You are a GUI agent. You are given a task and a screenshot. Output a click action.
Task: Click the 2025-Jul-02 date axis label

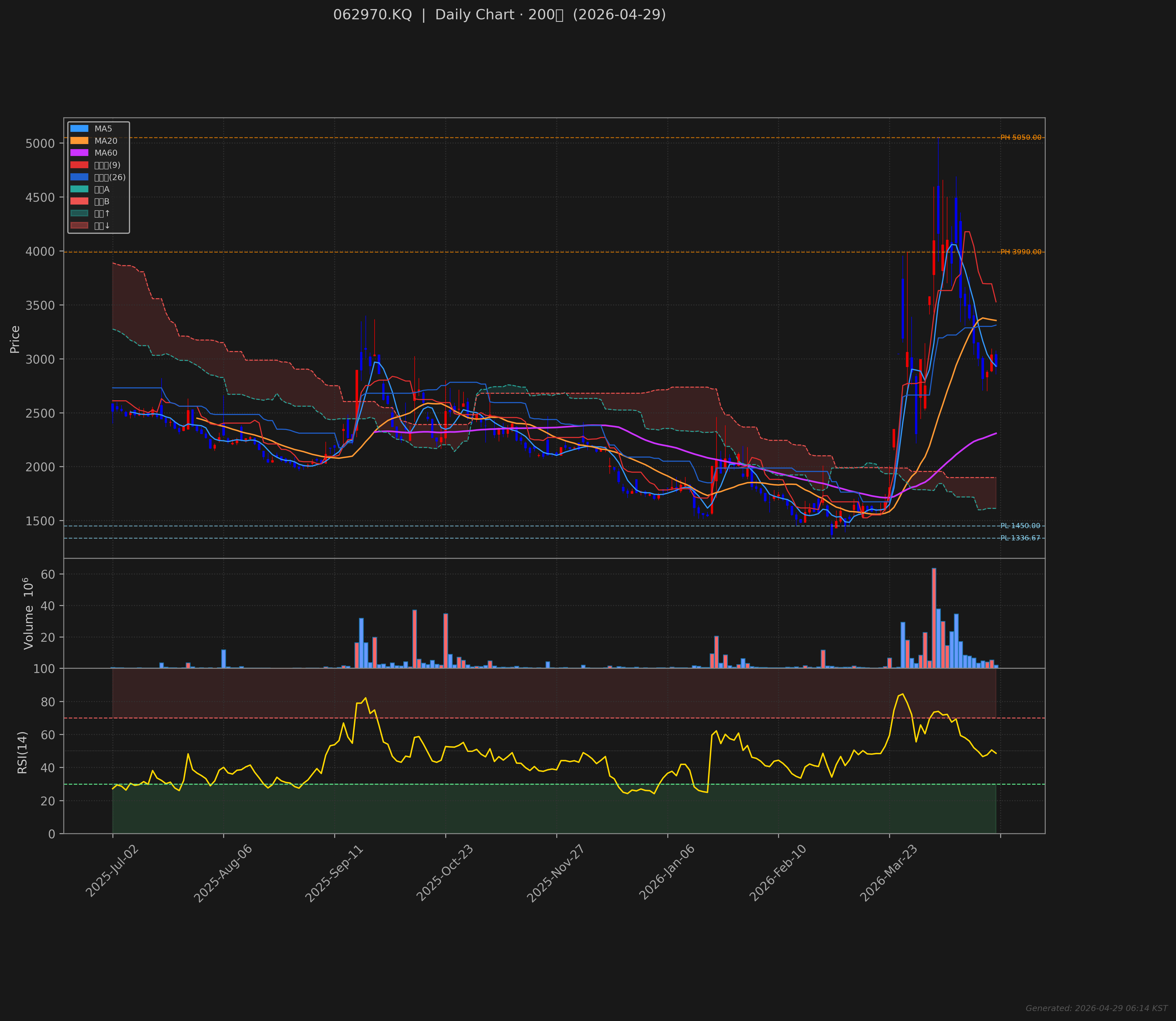coord(112,871)
